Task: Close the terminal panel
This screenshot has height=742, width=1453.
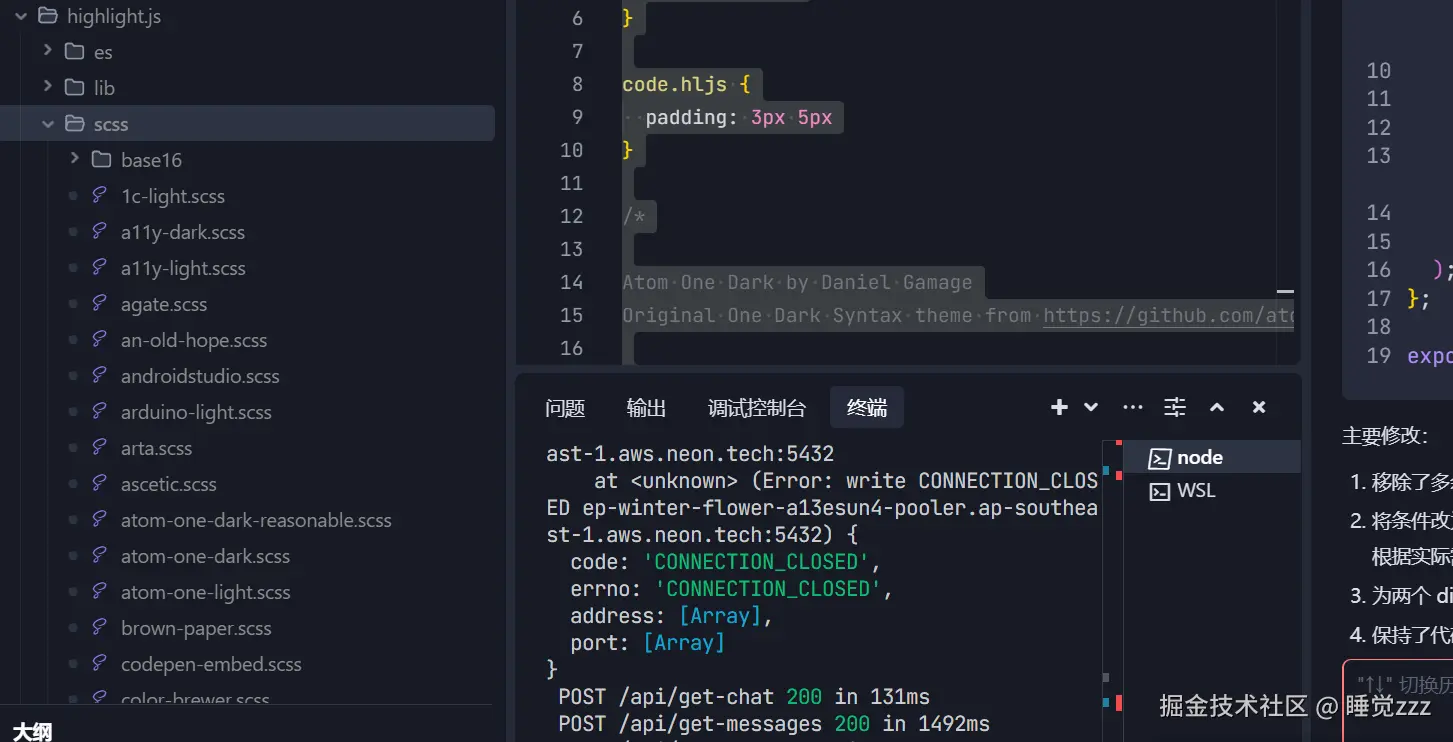Action: (1259, 407)
